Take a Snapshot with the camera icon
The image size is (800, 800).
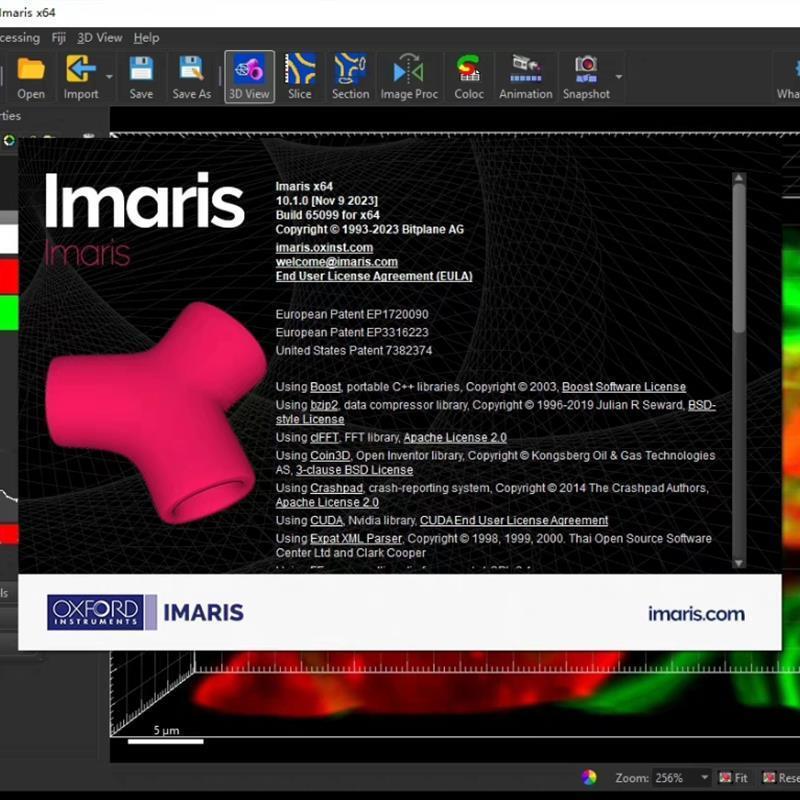pos(586,78)
